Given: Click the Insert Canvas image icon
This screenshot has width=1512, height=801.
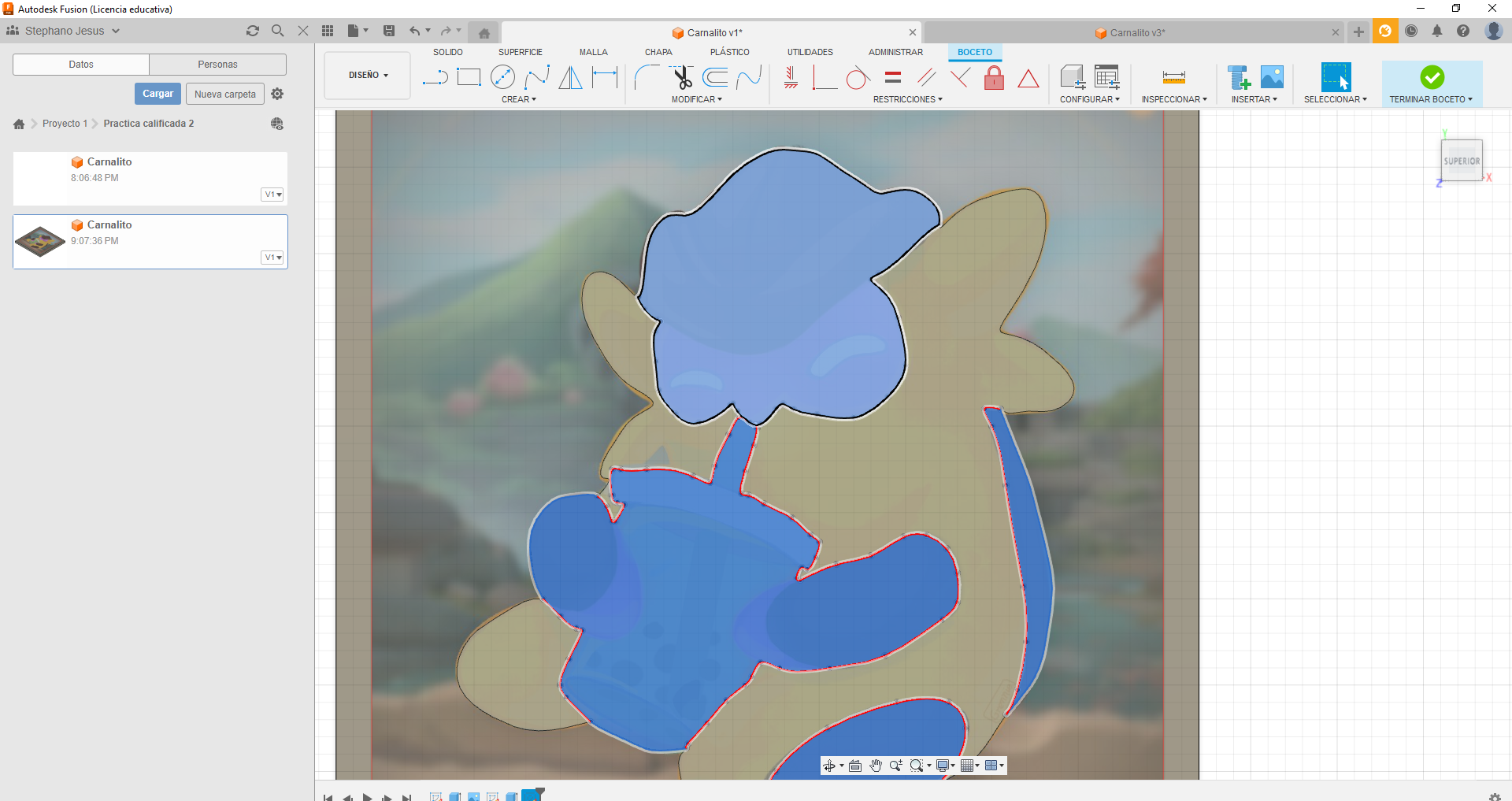Looking at the screenshot, I should pyautogui.click(x=1272, y=77).
